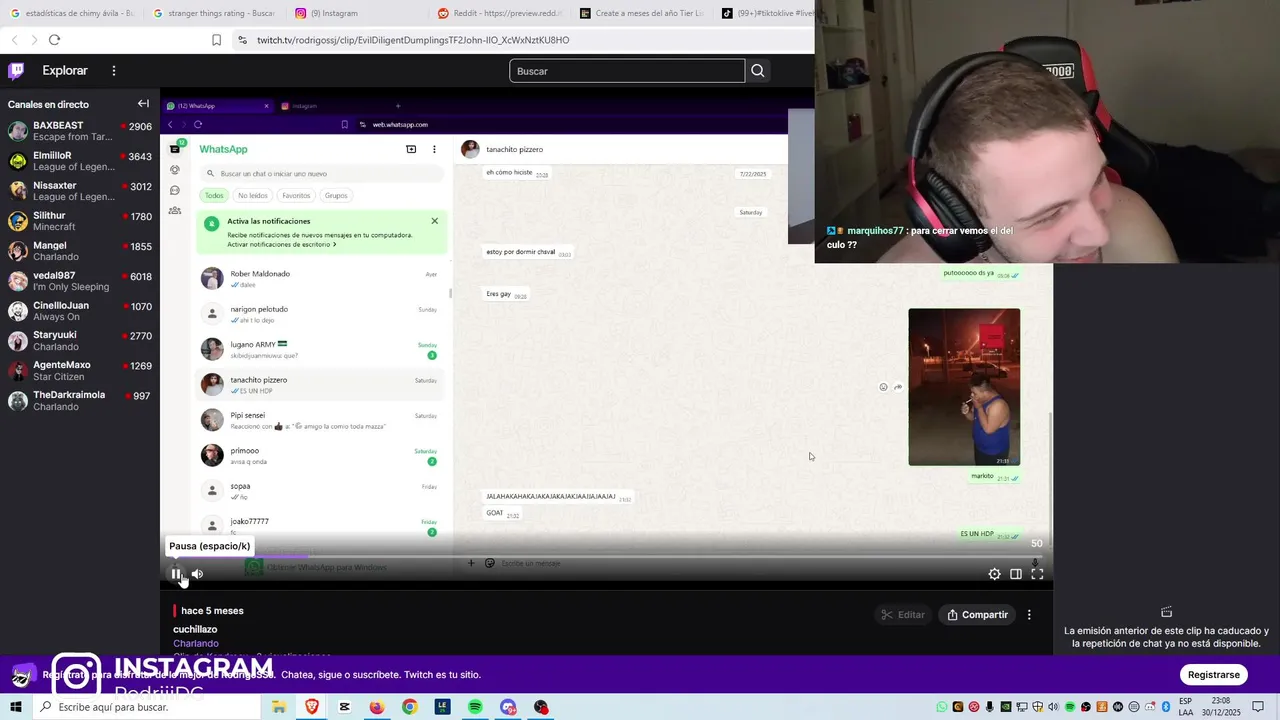Open Spotify from the taskbar
This screenshot has height=720, width=1280.
tap(475, 707)
